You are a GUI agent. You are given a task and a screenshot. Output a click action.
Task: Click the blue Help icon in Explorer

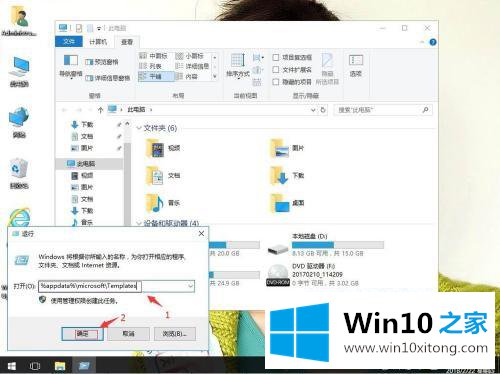point(433,42)
